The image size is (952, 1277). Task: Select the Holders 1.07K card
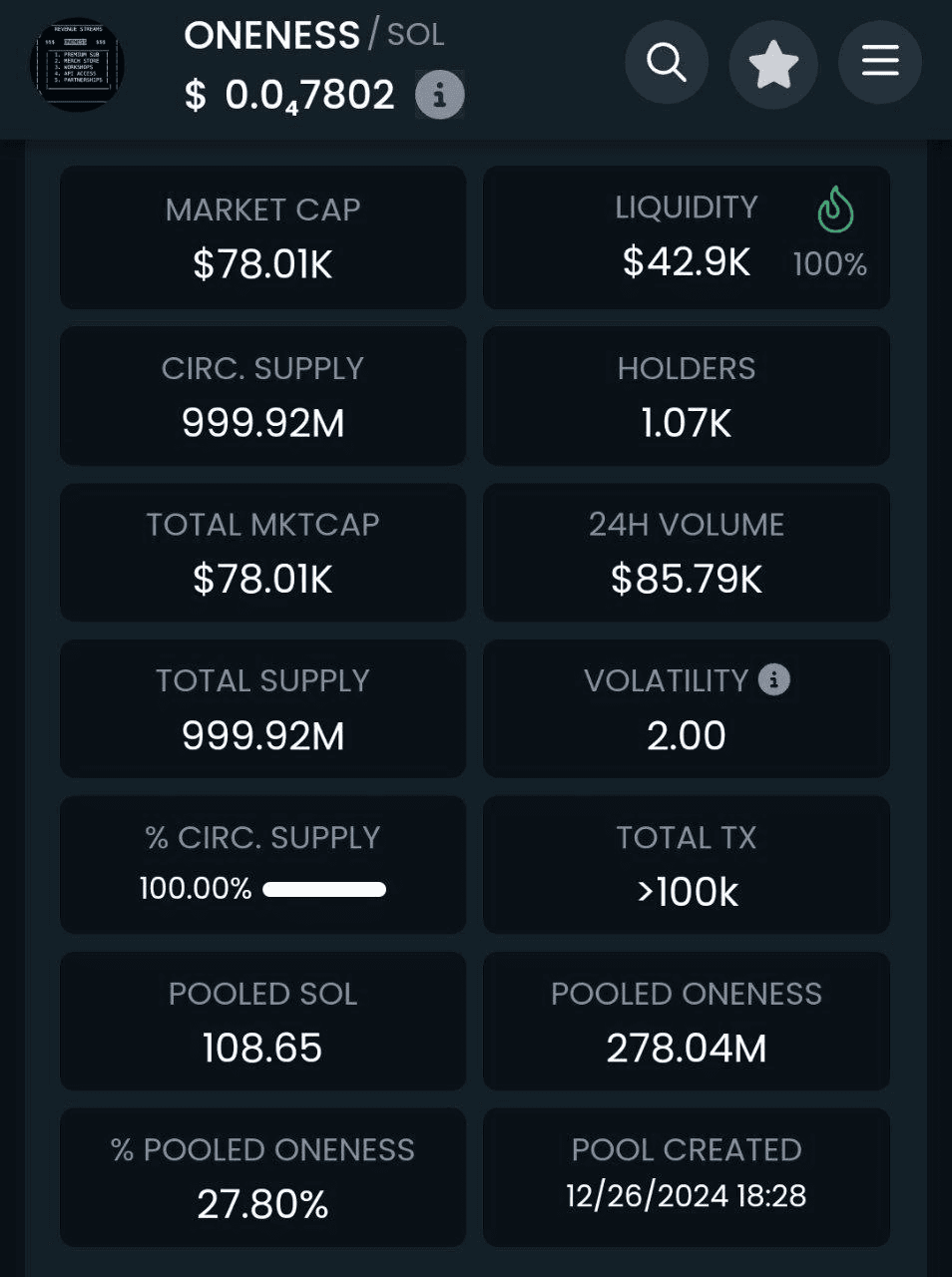(687, 396)
